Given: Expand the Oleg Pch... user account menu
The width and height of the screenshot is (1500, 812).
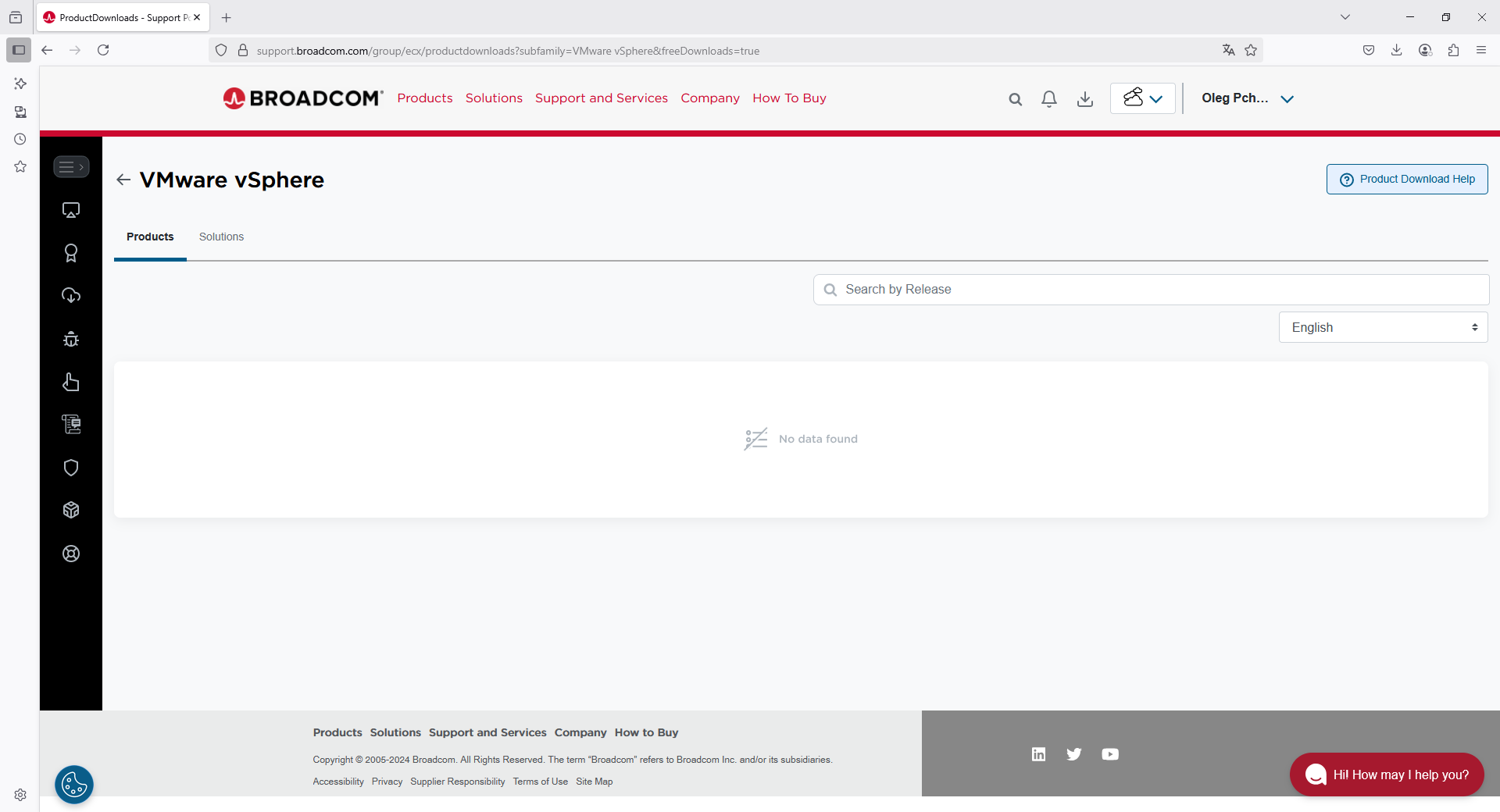Looking at the screenshot, I should coord(1248,98).
